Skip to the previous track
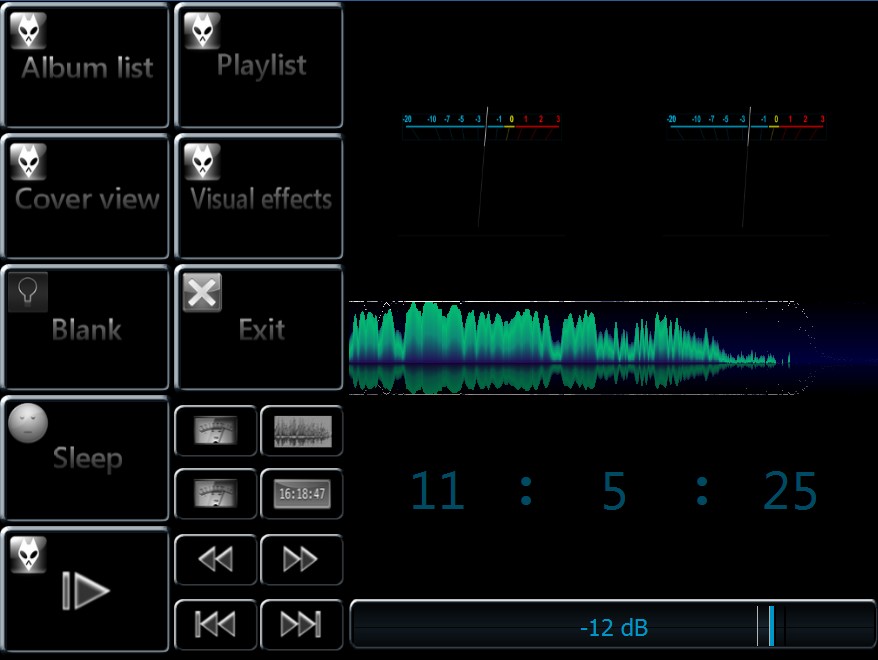This screenshot has width=878, height=660. (x=215, y=625)
